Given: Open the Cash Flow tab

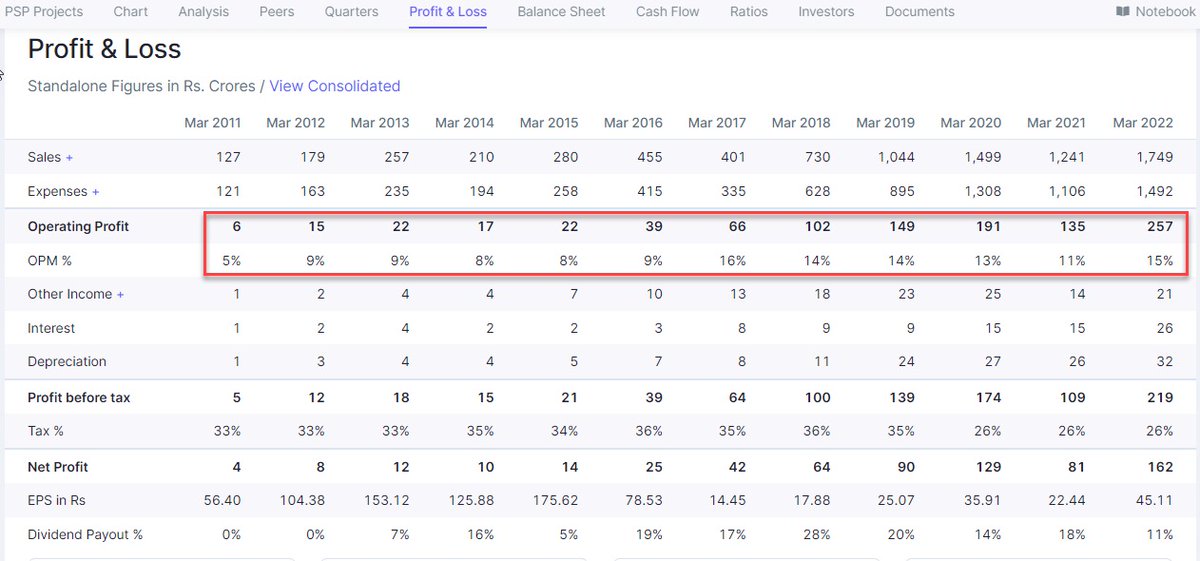Looking at the screenshot, I should click(x=667, y=12).
